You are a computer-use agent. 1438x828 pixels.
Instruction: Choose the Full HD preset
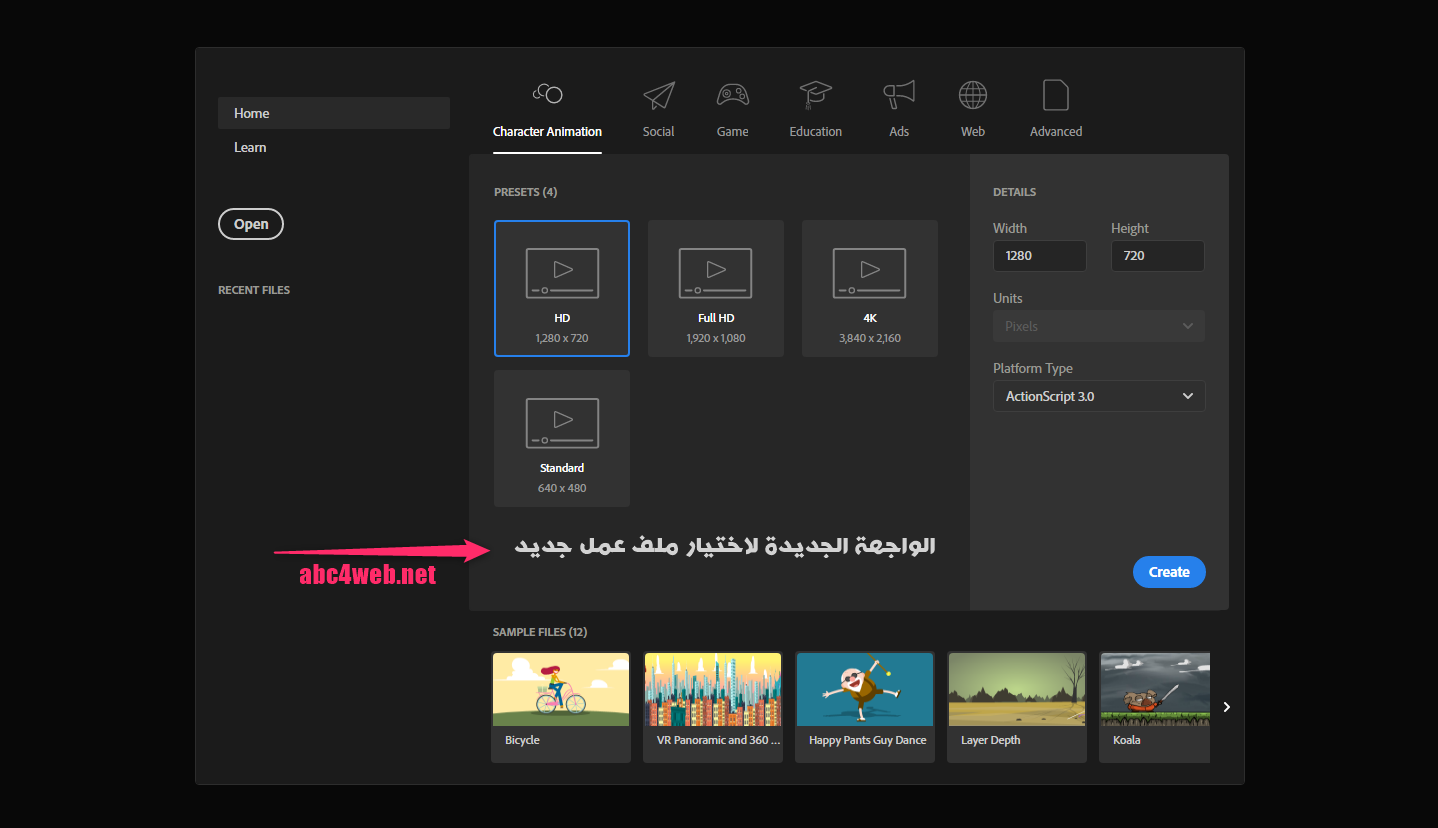716,288
